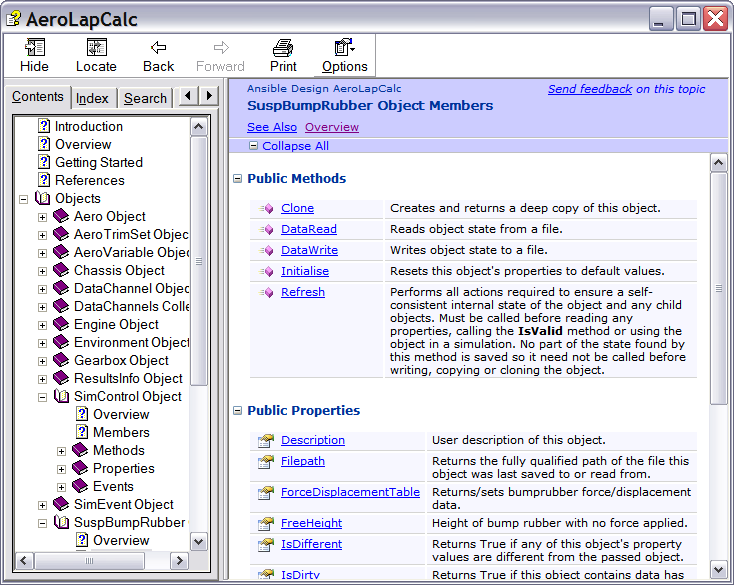Click the Gearbox Object book icon
The width and height of the screenshot is (734, 585).
(x=61, y=360)
